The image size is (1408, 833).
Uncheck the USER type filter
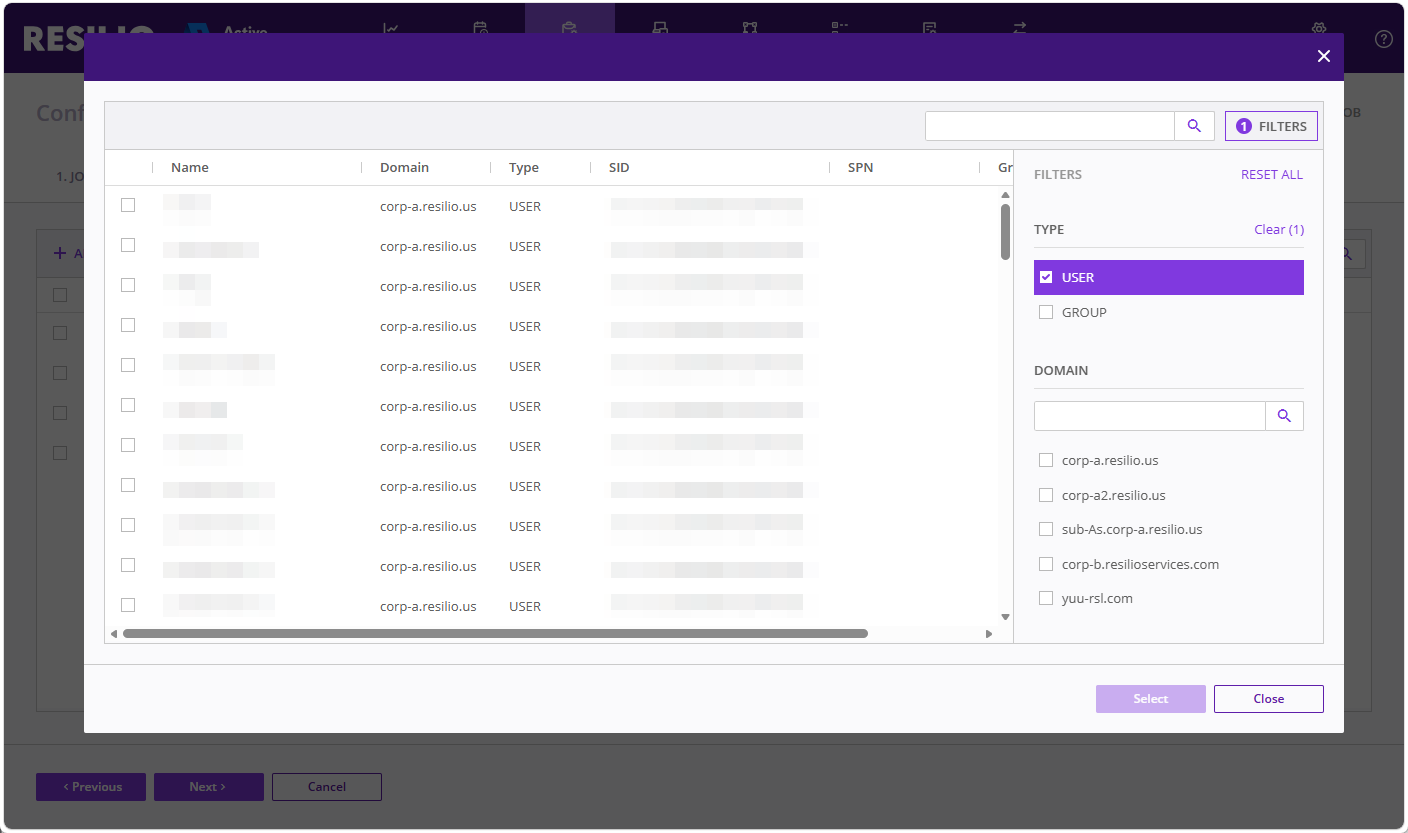tap(1046, 277)
